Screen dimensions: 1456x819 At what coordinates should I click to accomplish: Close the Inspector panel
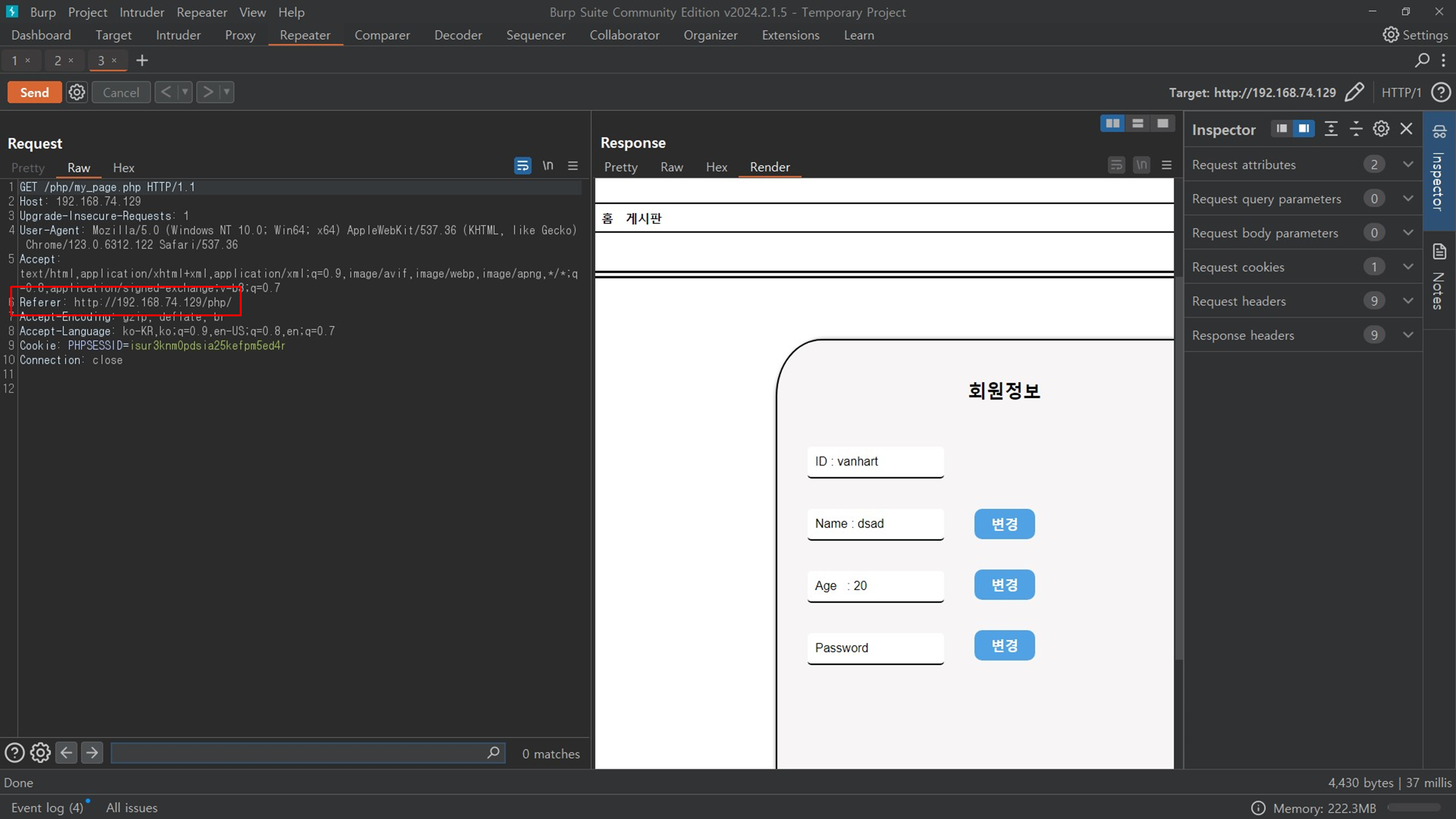(x=1406, y=129)
